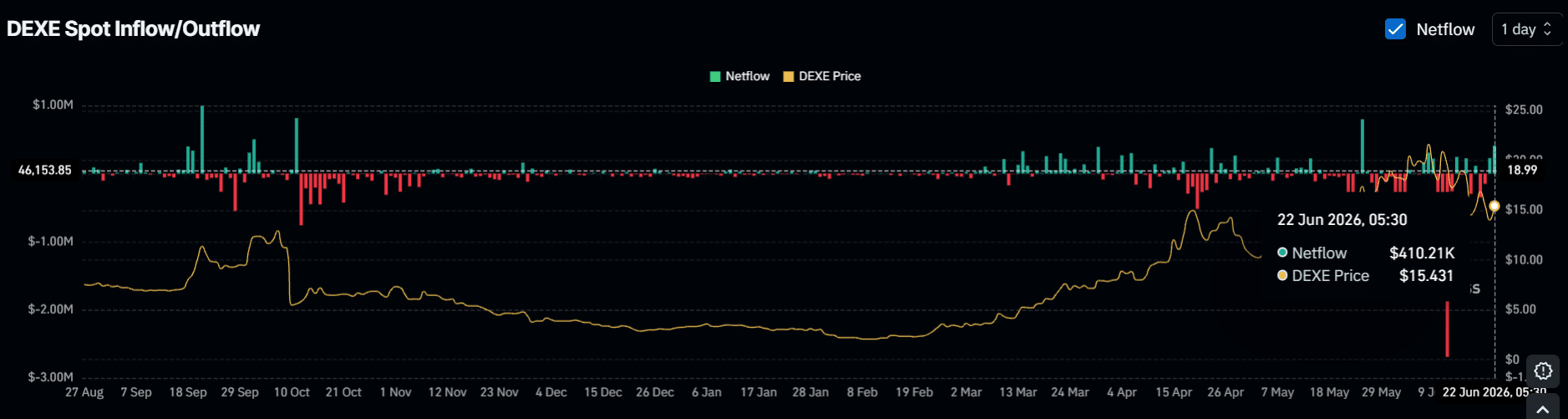
Task: Open the chart settings gear icon
Action: tap(1543, 370)
